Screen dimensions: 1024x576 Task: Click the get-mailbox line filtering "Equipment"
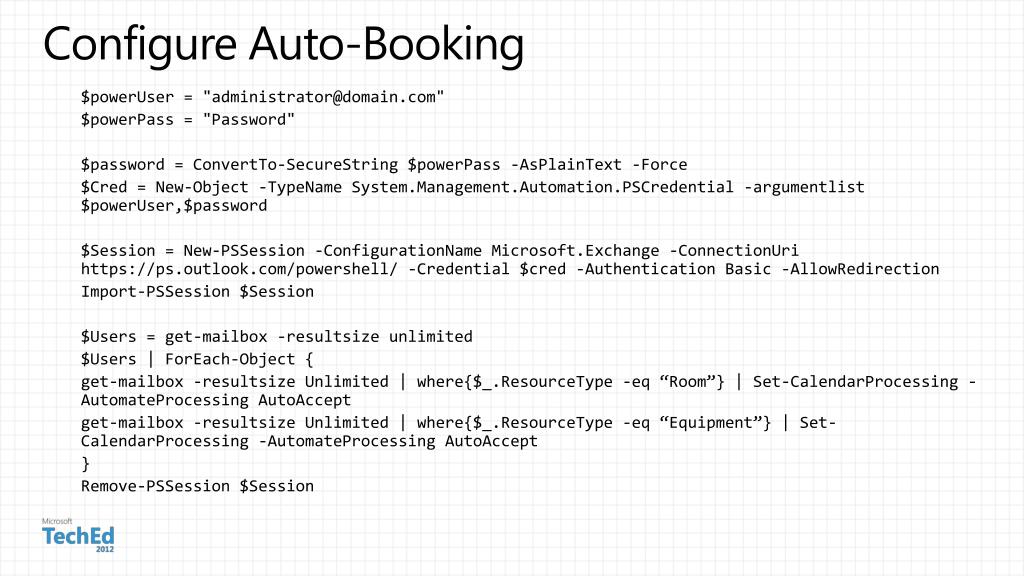tap(458, 423)
